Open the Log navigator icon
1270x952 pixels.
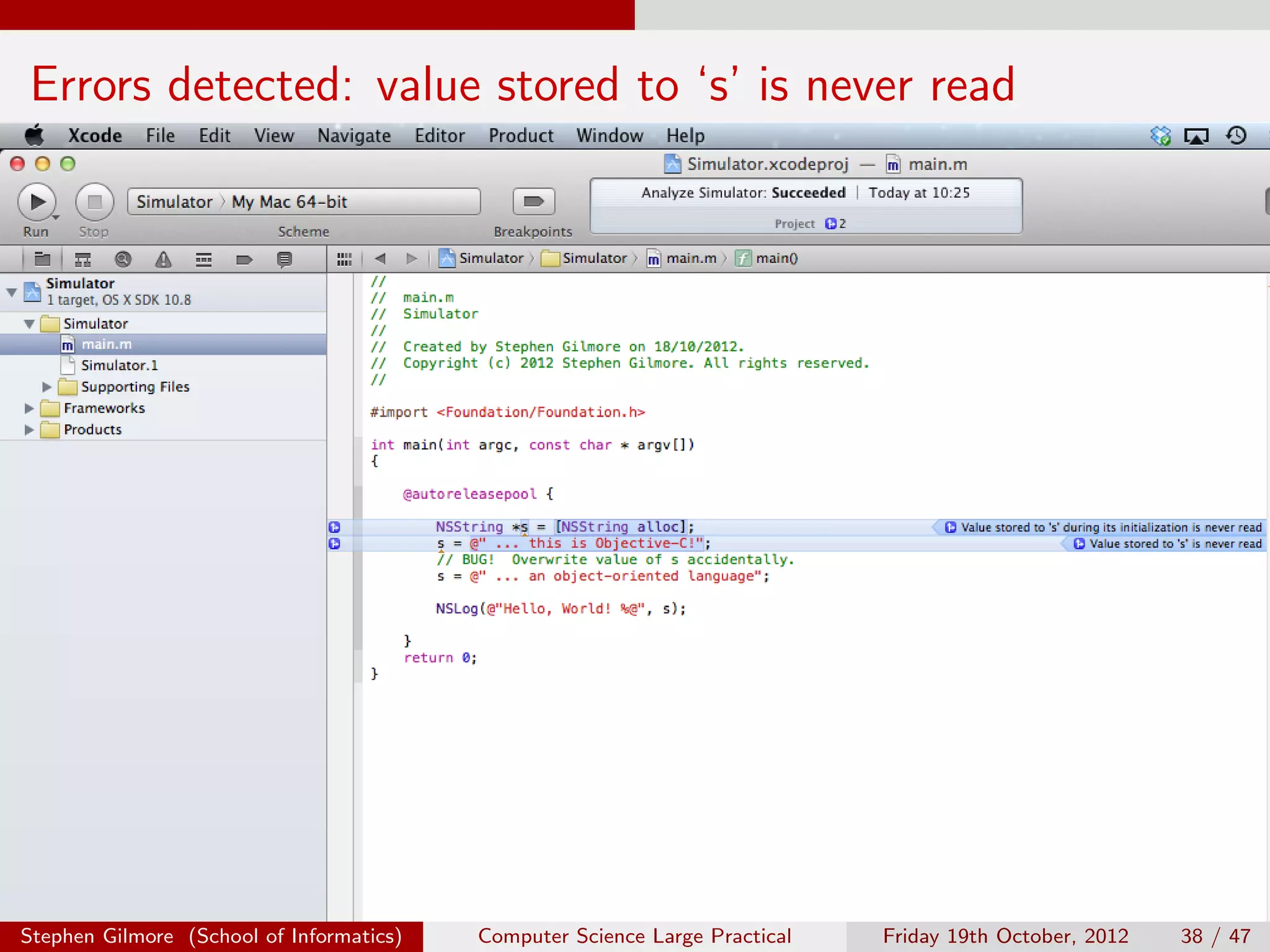pyautogui.click(x=285, y=259)
